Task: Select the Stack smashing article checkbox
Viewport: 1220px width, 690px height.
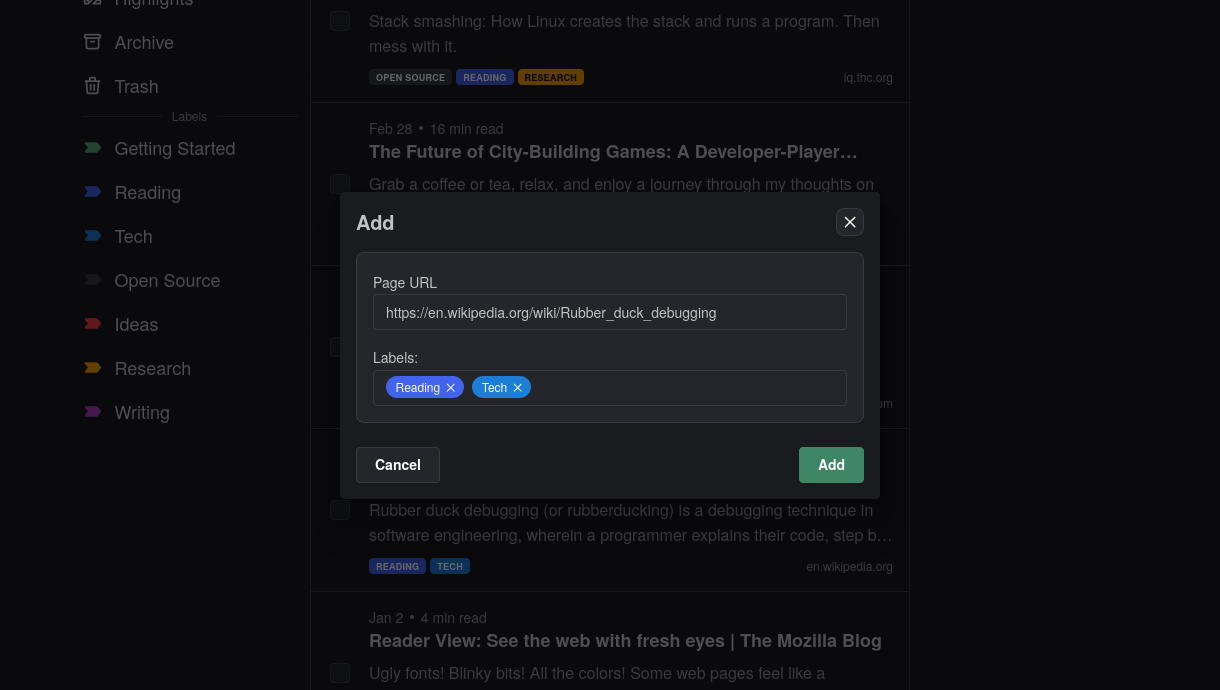Action: coord(340,21)
